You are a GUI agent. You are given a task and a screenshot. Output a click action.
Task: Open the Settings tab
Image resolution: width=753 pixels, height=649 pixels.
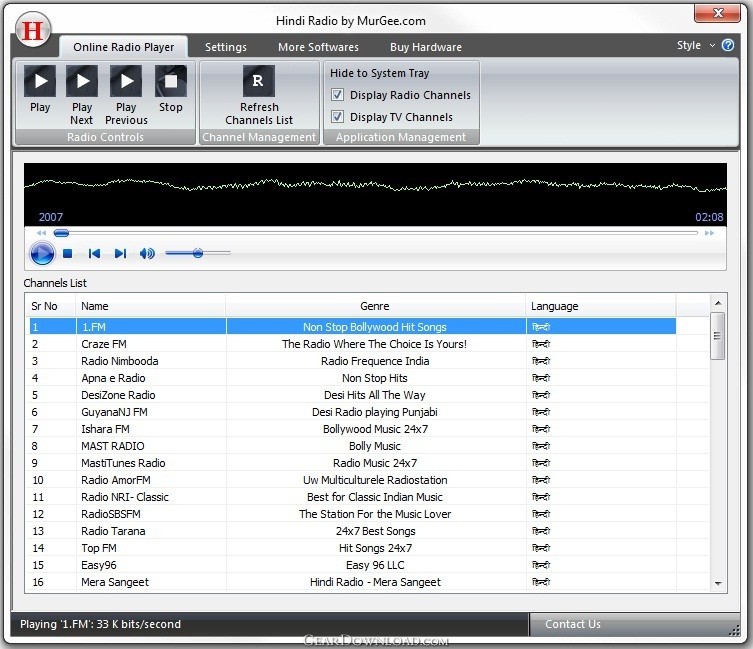coord(226,47)
